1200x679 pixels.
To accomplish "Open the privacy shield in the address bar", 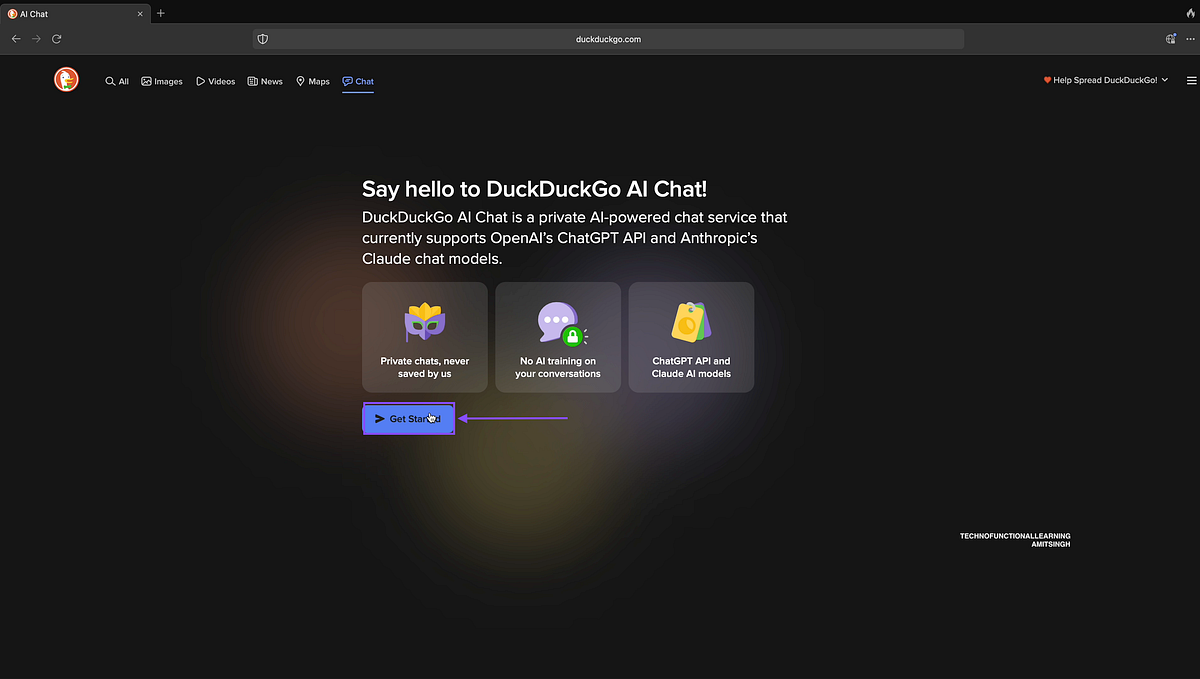I will [262, 38].
